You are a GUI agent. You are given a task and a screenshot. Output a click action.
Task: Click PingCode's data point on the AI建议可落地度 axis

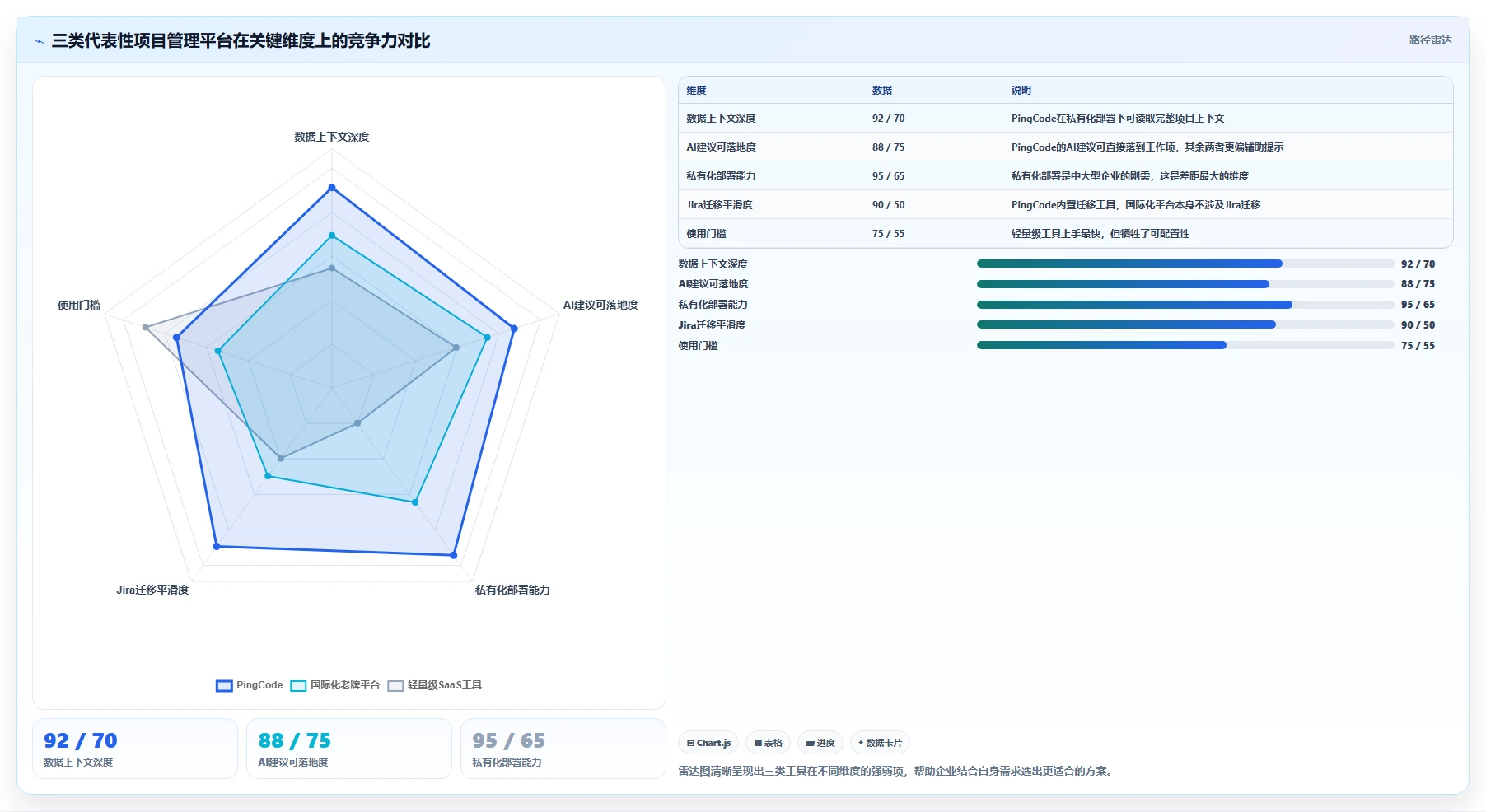pyautogui.click(x=514, y=329)
